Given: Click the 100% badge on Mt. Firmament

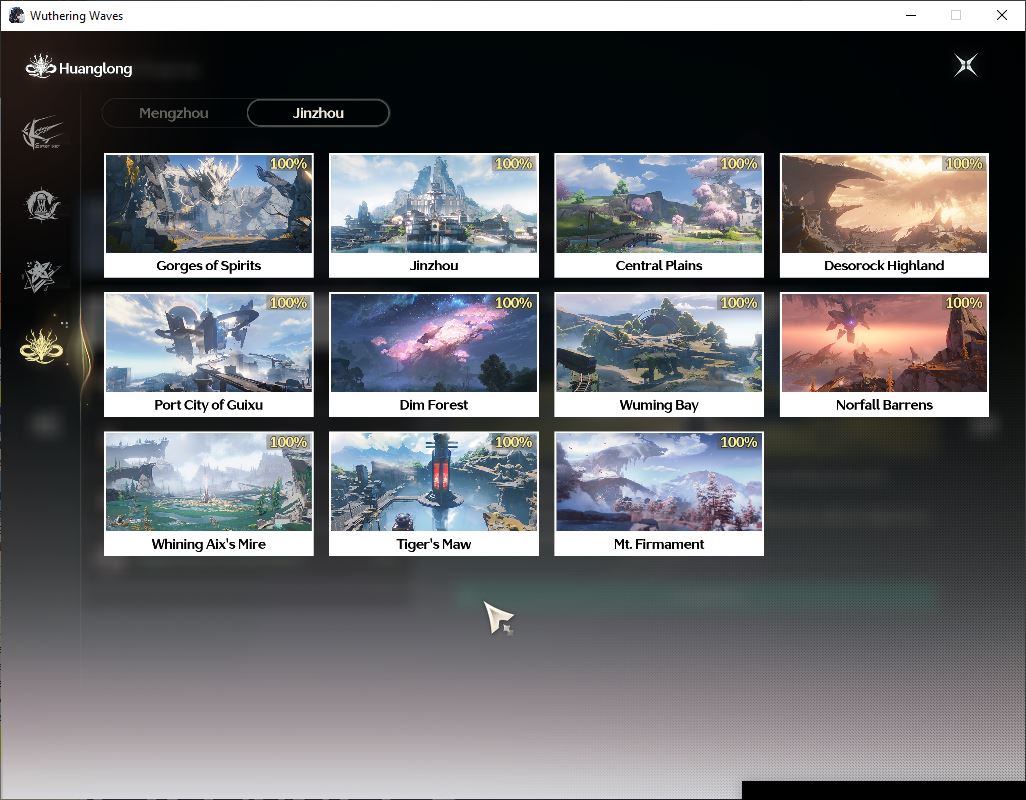Looking at the screenshot, I should (x=739, y=442).
